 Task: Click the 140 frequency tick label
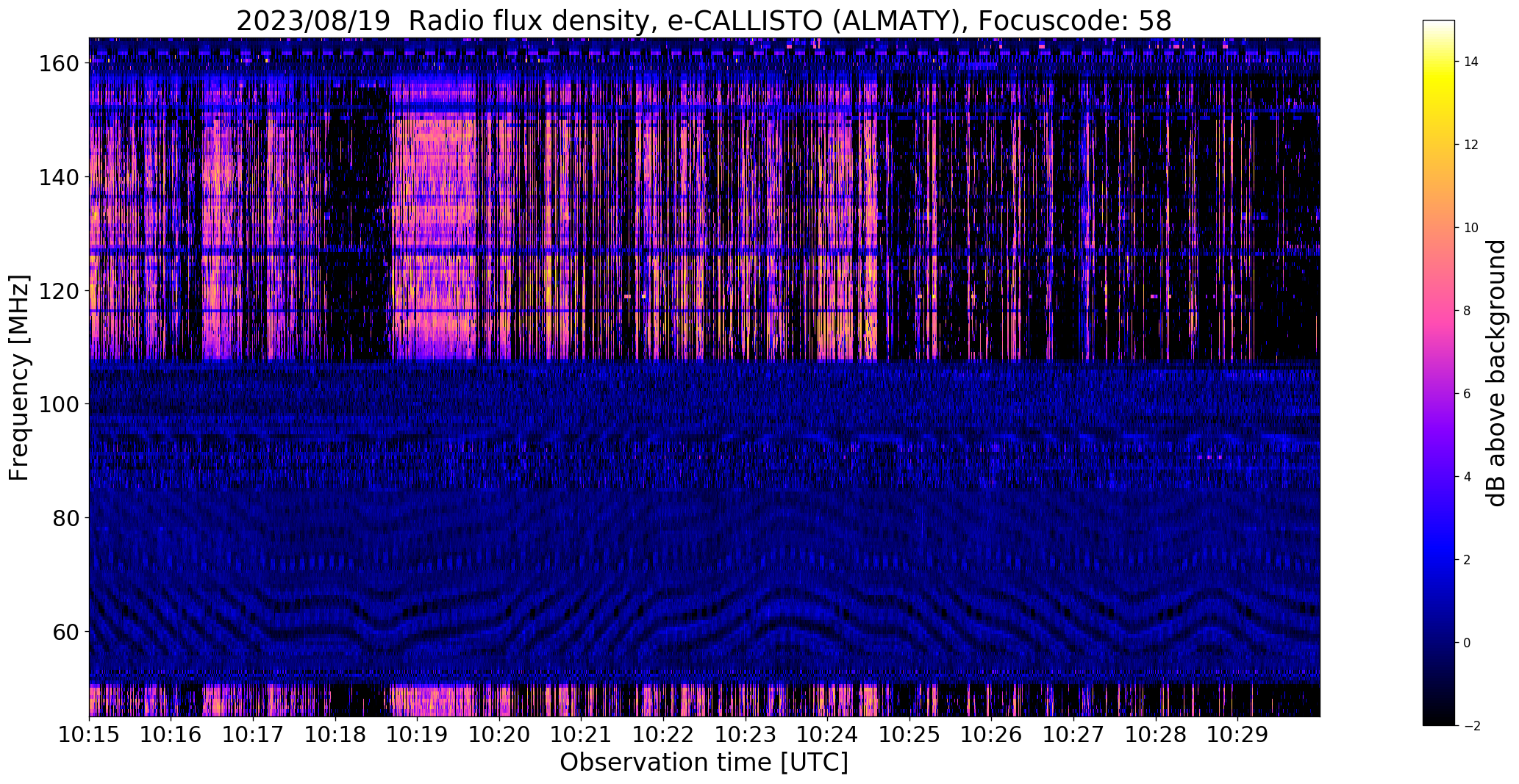(59, 177)
